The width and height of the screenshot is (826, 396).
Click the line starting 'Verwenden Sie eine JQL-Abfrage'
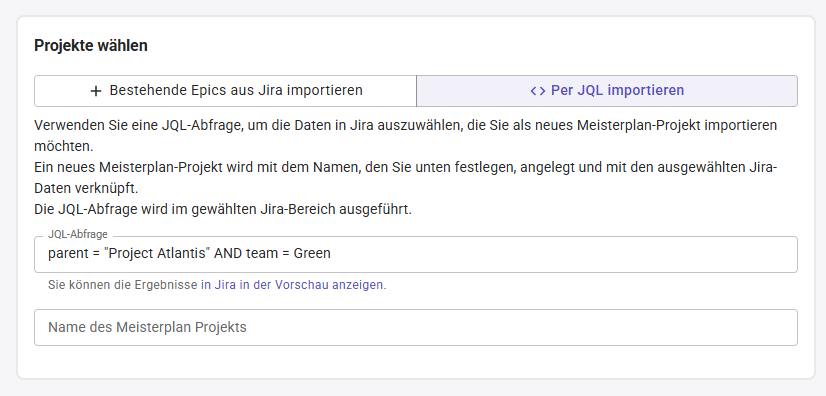406,125
